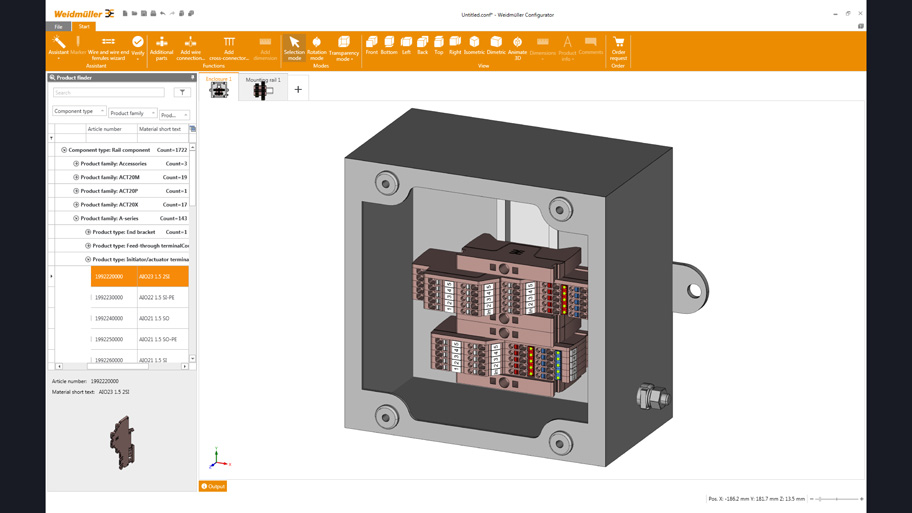Switch to Mounting rail 1 tab
The height and width of the screenshot is (513, 912).
coord(263,88)
